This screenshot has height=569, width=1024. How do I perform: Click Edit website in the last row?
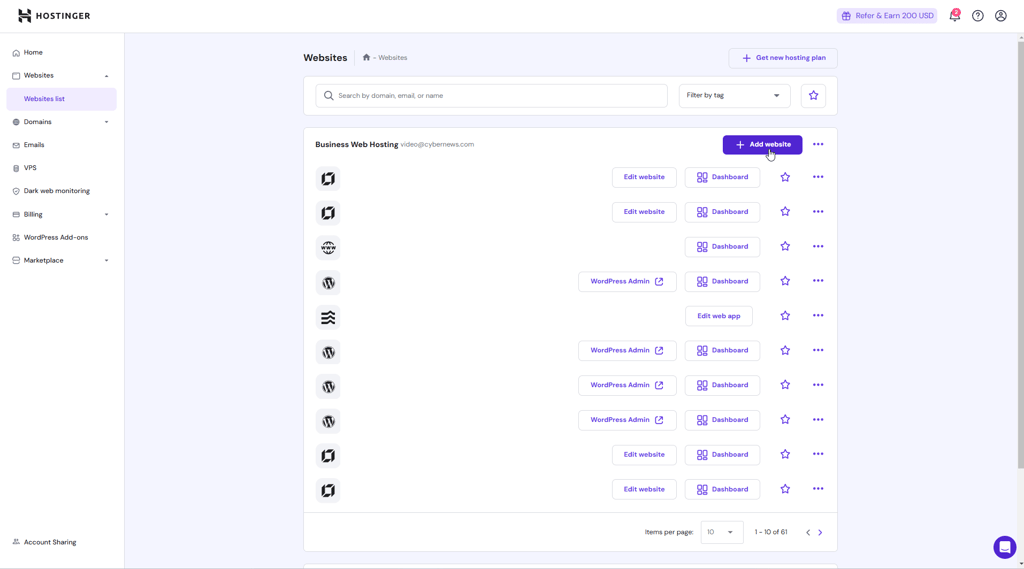click(644, 489)
